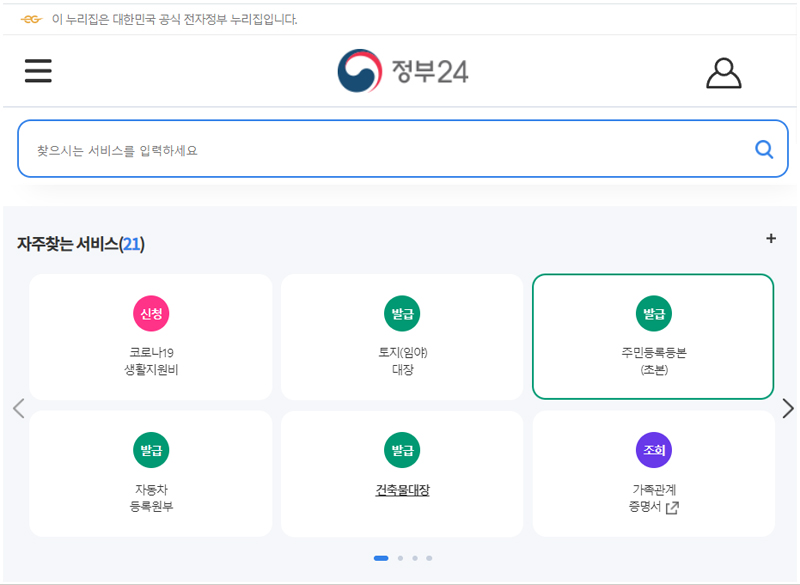Screen dimensions: 800x585
Task: Click the left carousel arrow
Action: click(18, 408)
